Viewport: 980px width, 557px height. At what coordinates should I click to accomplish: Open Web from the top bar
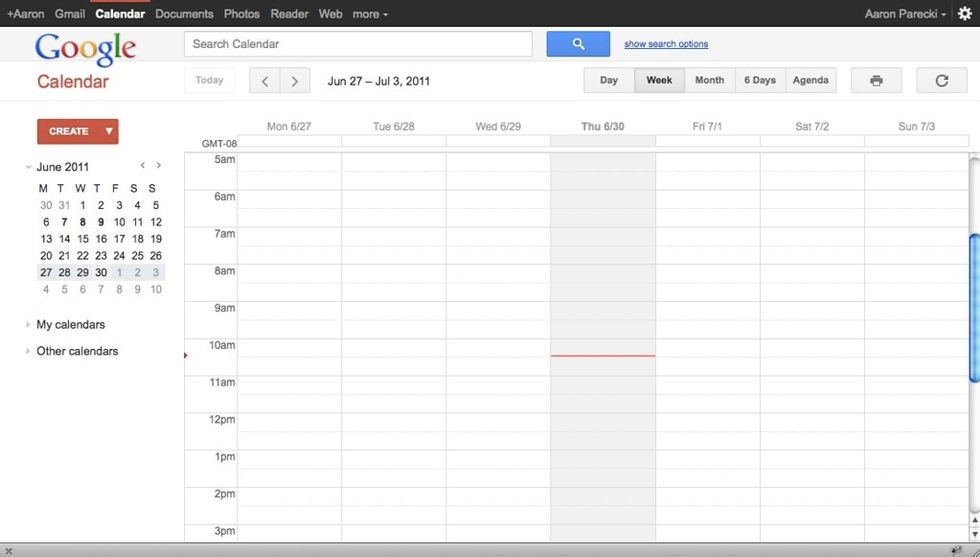click(331, 14)
